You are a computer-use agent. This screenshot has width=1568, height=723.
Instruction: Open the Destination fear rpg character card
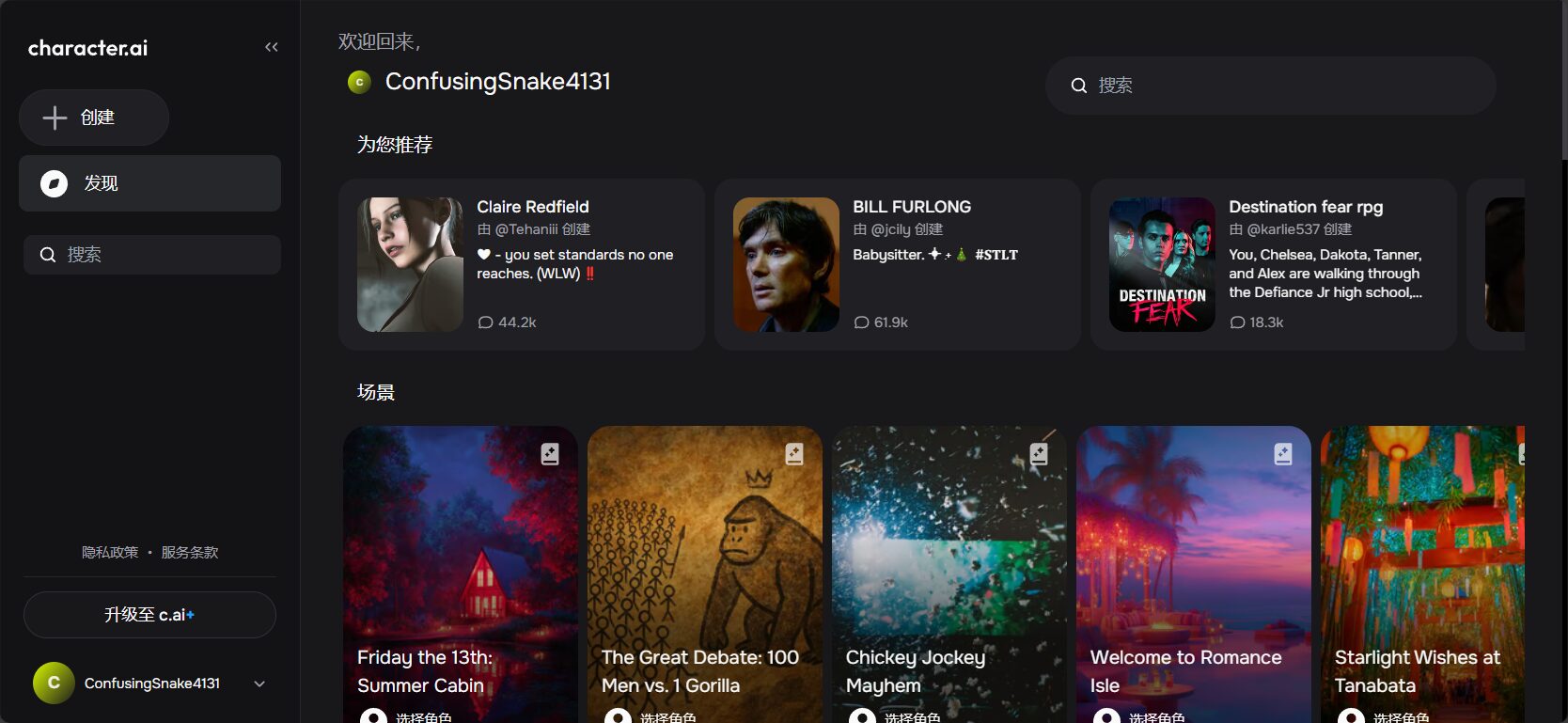[x=1273, y=264]
